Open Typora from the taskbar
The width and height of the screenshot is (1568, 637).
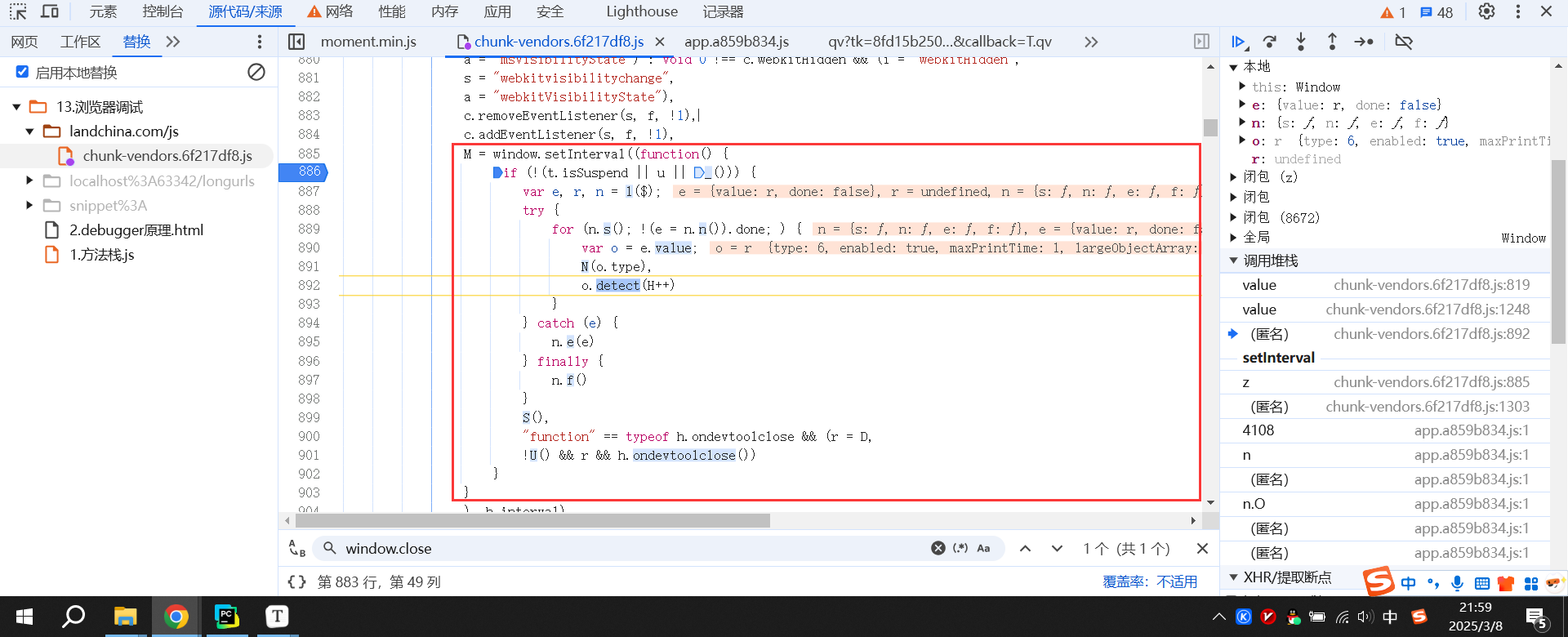click(x=277, y=617)
